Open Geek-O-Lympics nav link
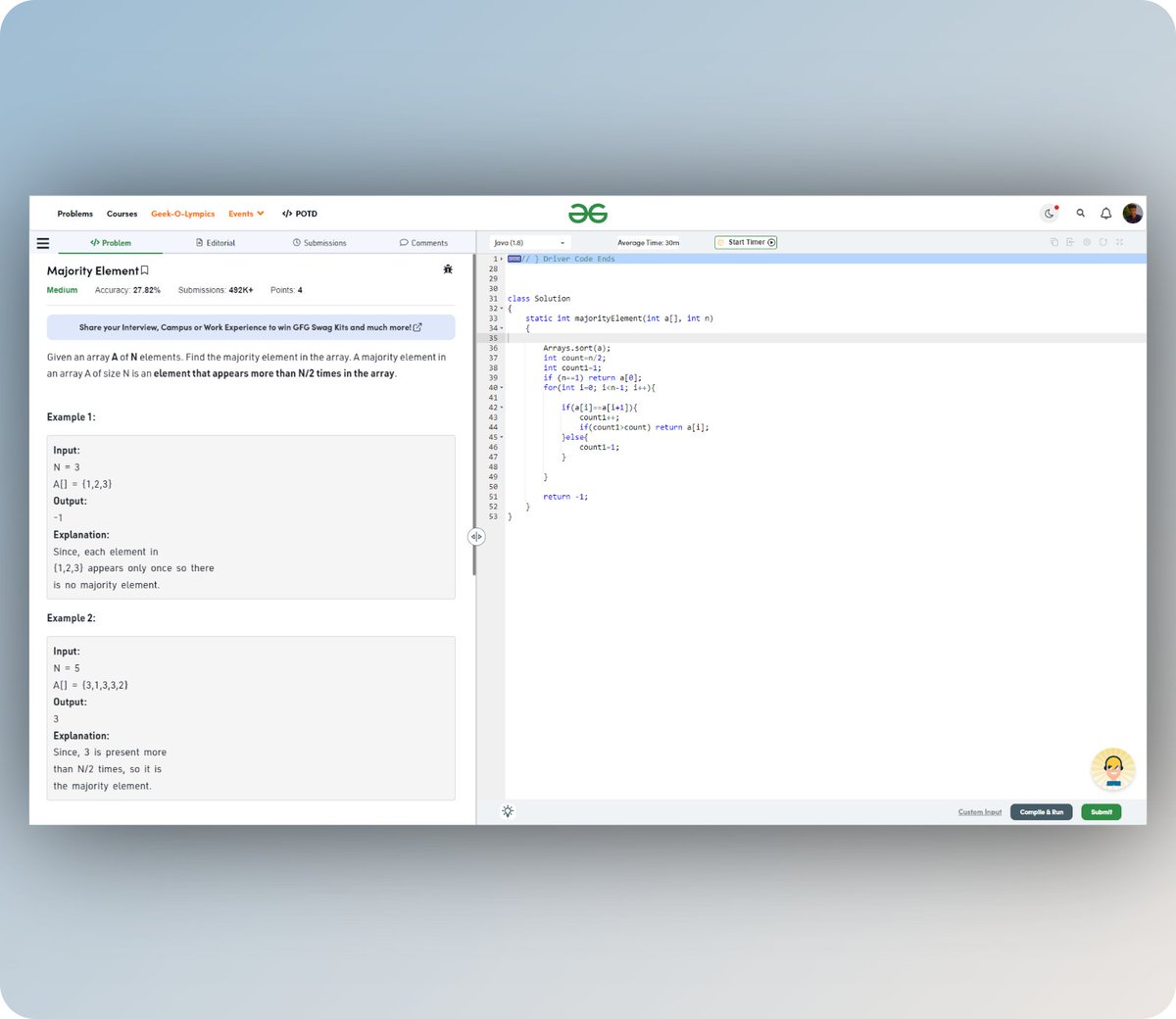Viewport: 1176px width, 1019px height. [x=182, y=214]
